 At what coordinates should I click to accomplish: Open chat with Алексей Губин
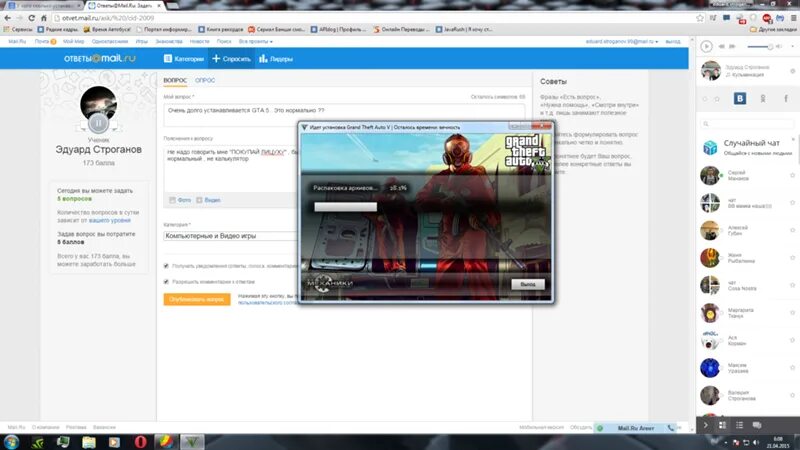tap(738, 231)
